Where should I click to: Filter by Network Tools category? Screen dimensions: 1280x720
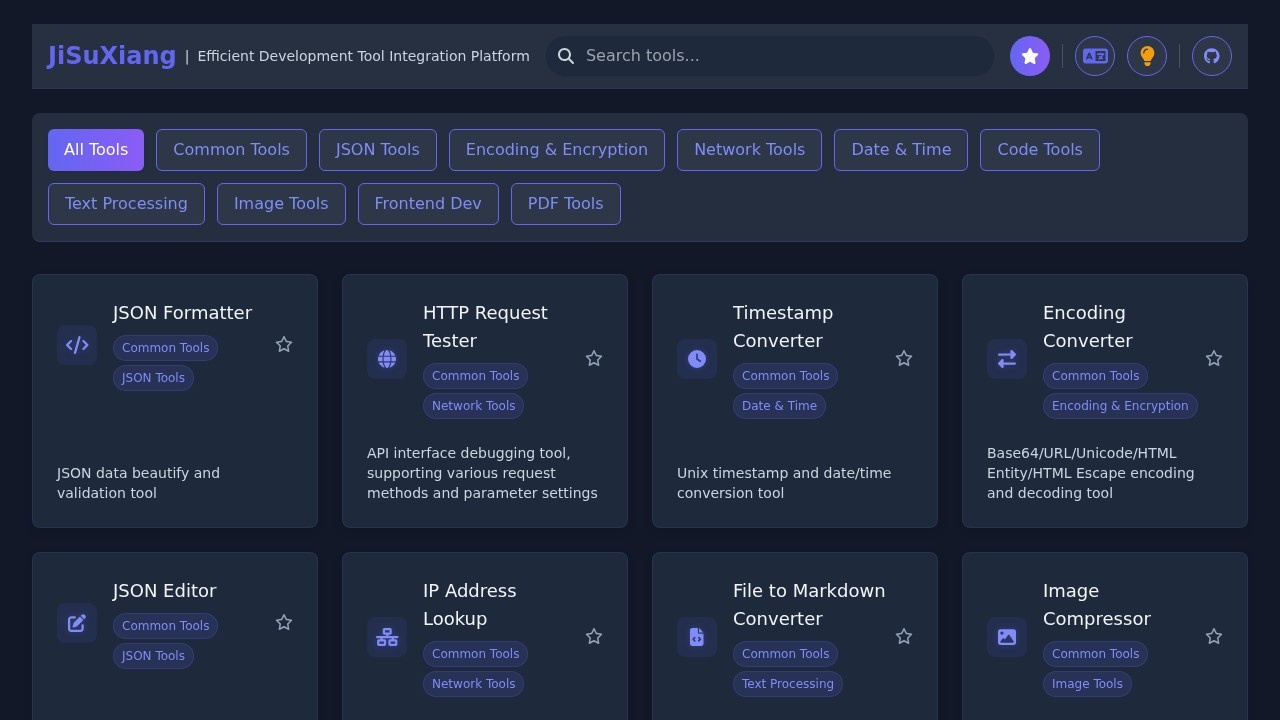(749, 150)
